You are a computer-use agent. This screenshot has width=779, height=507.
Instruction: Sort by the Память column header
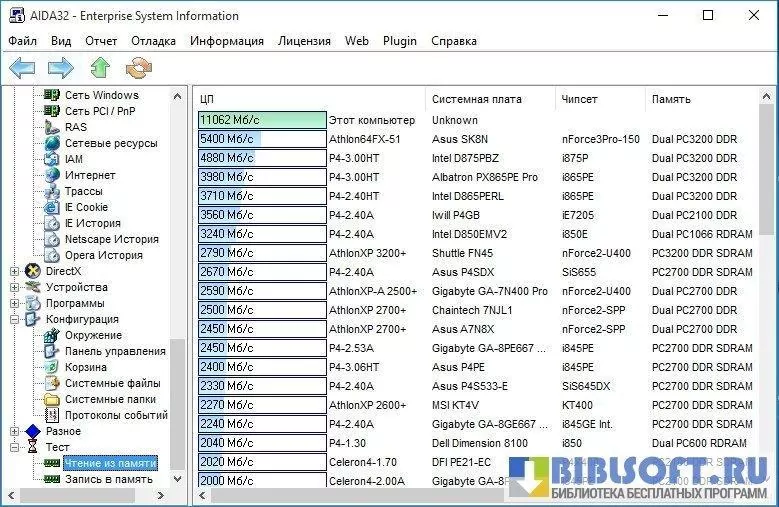coord(671,99)
